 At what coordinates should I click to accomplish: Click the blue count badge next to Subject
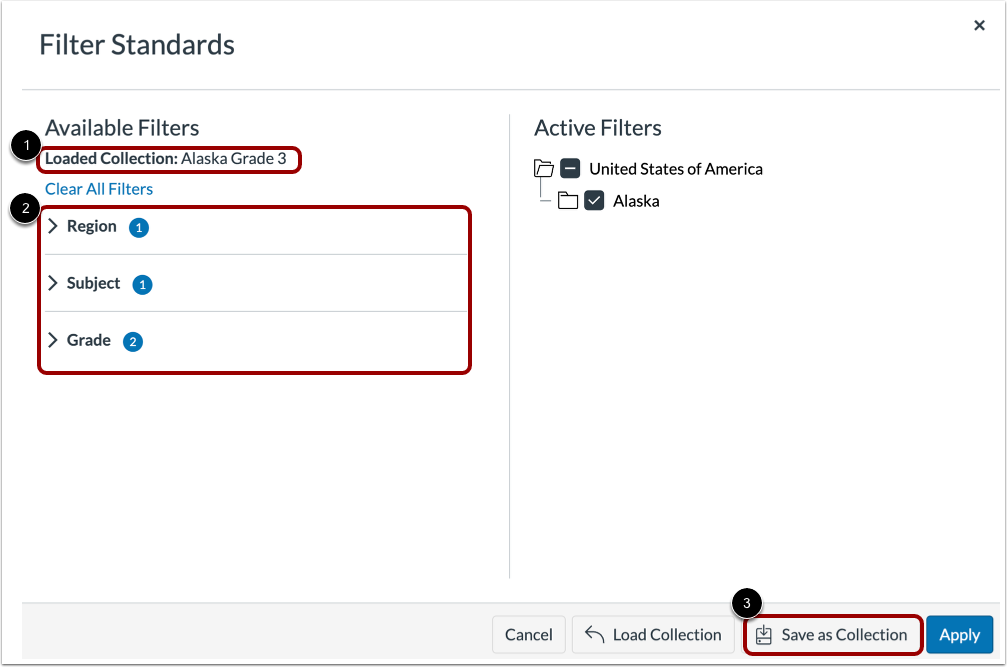point(141,284)
